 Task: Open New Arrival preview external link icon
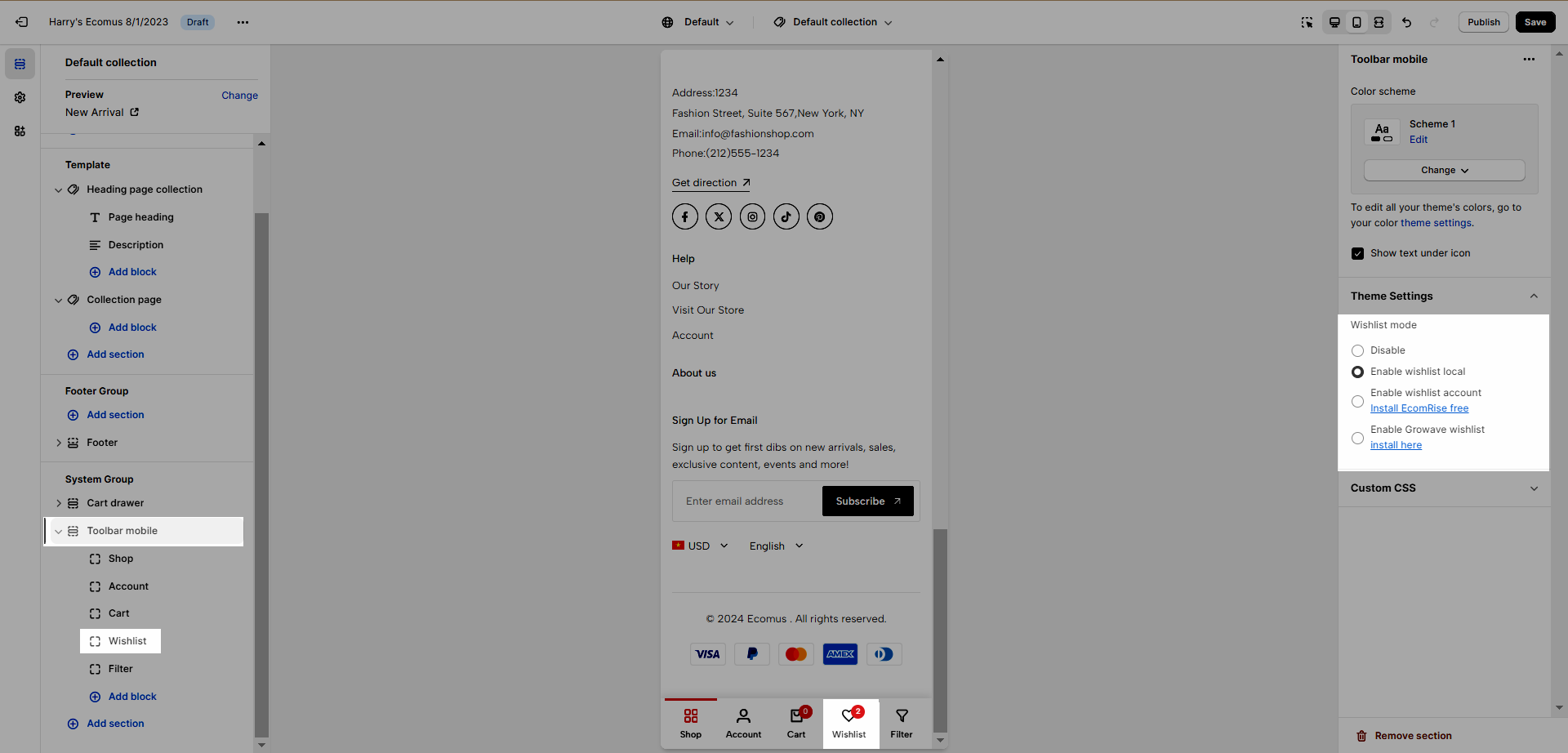(135, 112)
